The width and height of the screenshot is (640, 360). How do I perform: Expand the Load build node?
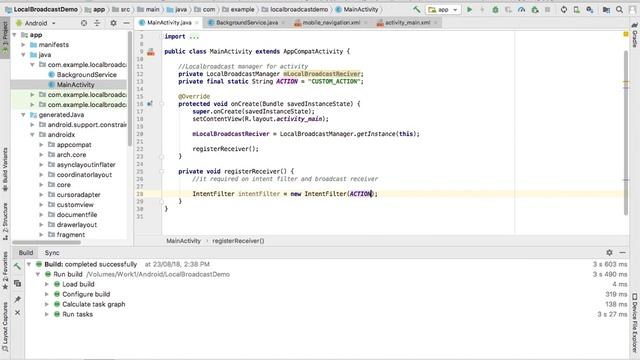click(47, 284)
